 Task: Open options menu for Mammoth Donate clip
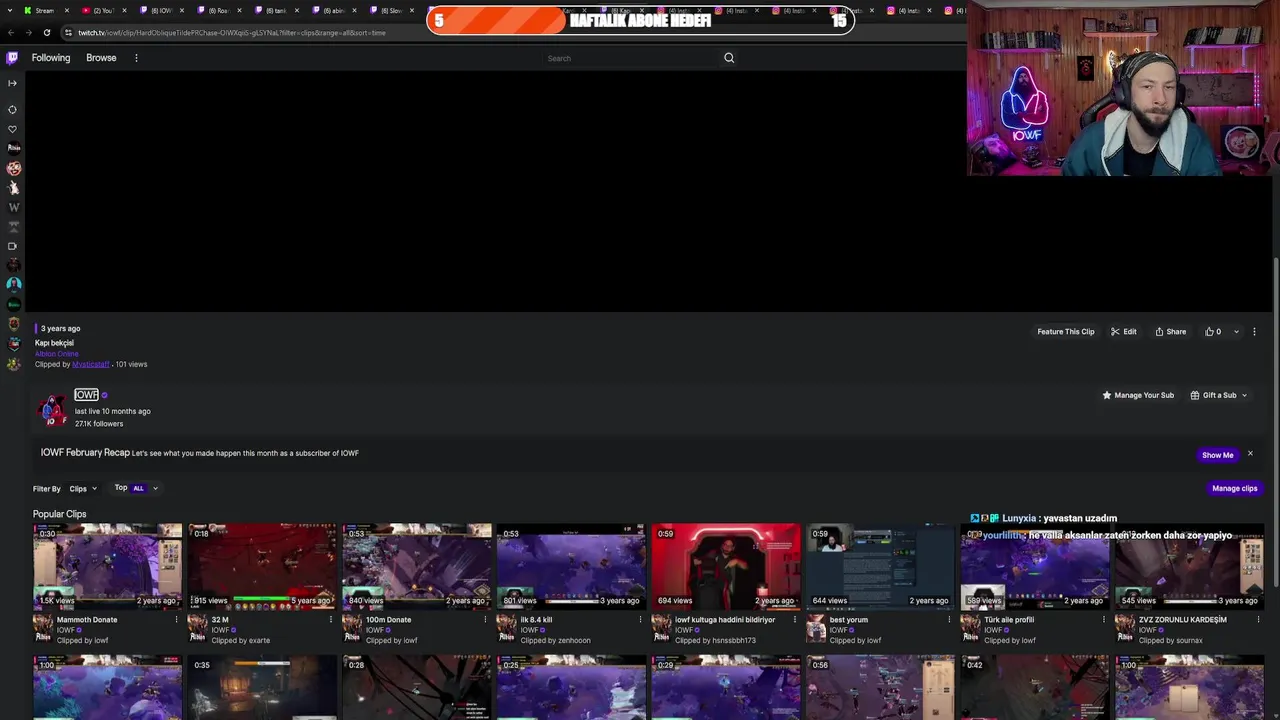pos(176,620)
